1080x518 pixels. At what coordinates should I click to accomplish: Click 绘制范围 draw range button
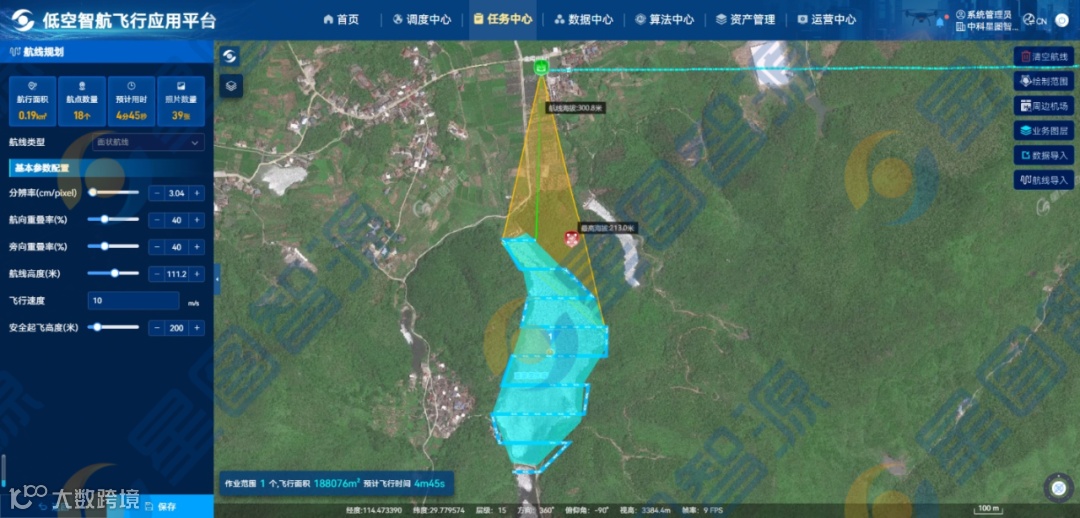[1044, 81]
